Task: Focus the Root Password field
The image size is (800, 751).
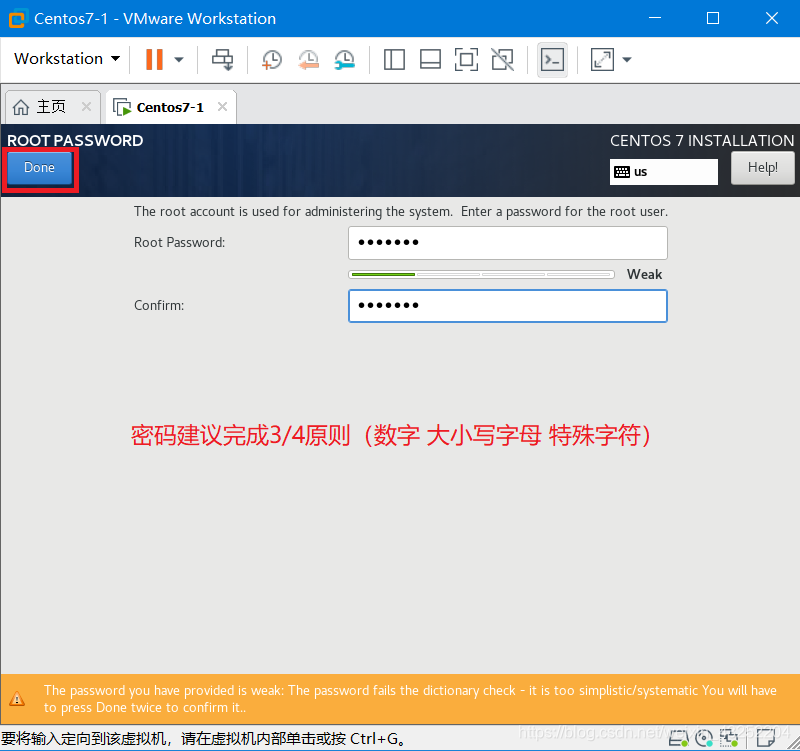Action: tap(508, 243)
